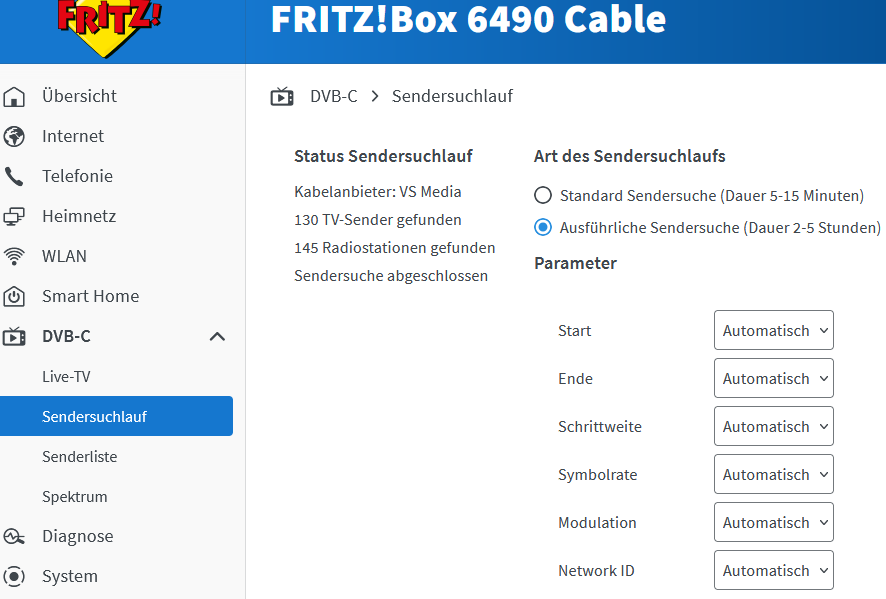
Task: Open Telefonie via the phone icon
Action: pyautogui.click(x=15, y=176)
